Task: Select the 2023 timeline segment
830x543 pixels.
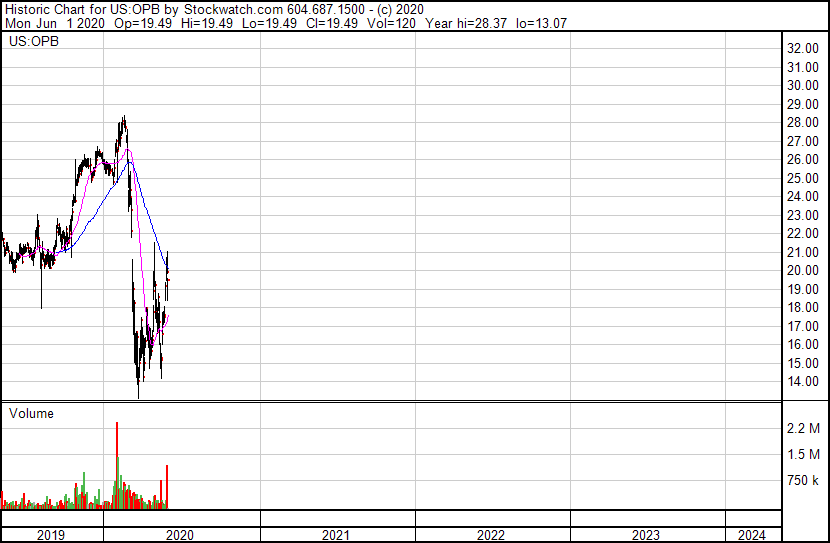Action: (x=646, y=535)
